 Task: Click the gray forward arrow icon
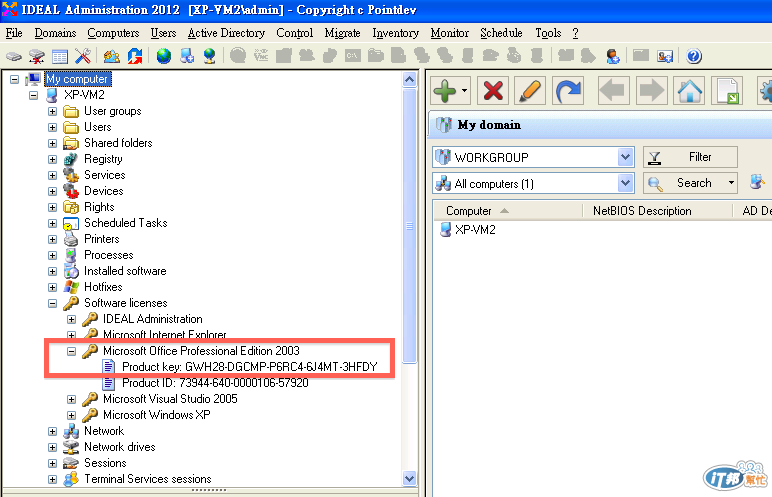(x=651, y=91)
